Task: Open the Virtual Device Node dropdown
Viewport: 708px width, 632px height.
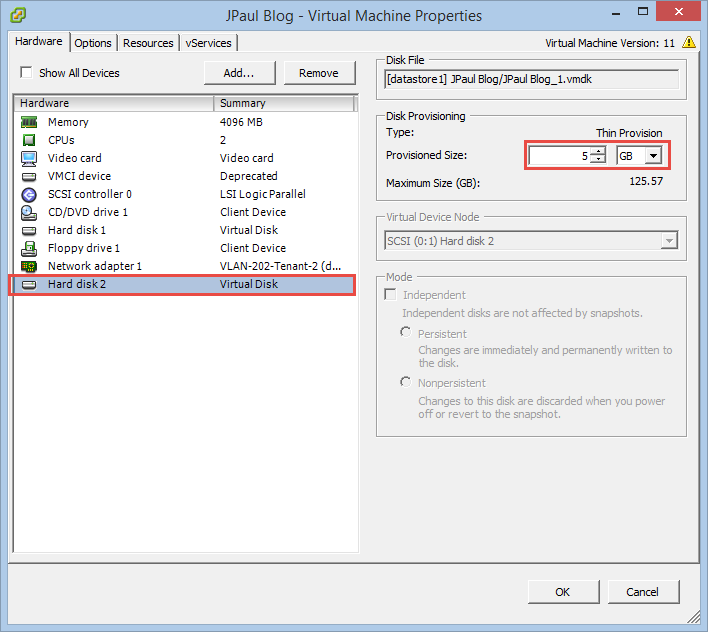Action: coord(669,241)
